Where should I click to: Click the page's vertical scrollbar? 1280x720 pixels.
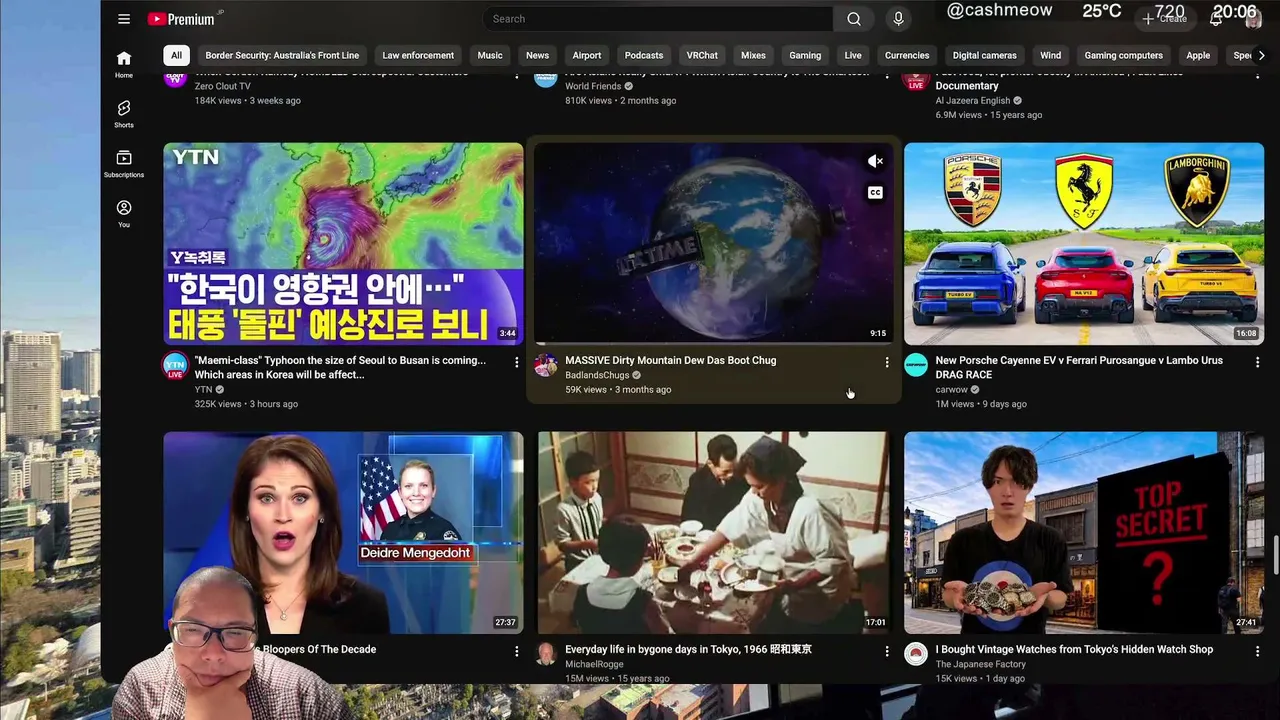[x=1276, y=556]
